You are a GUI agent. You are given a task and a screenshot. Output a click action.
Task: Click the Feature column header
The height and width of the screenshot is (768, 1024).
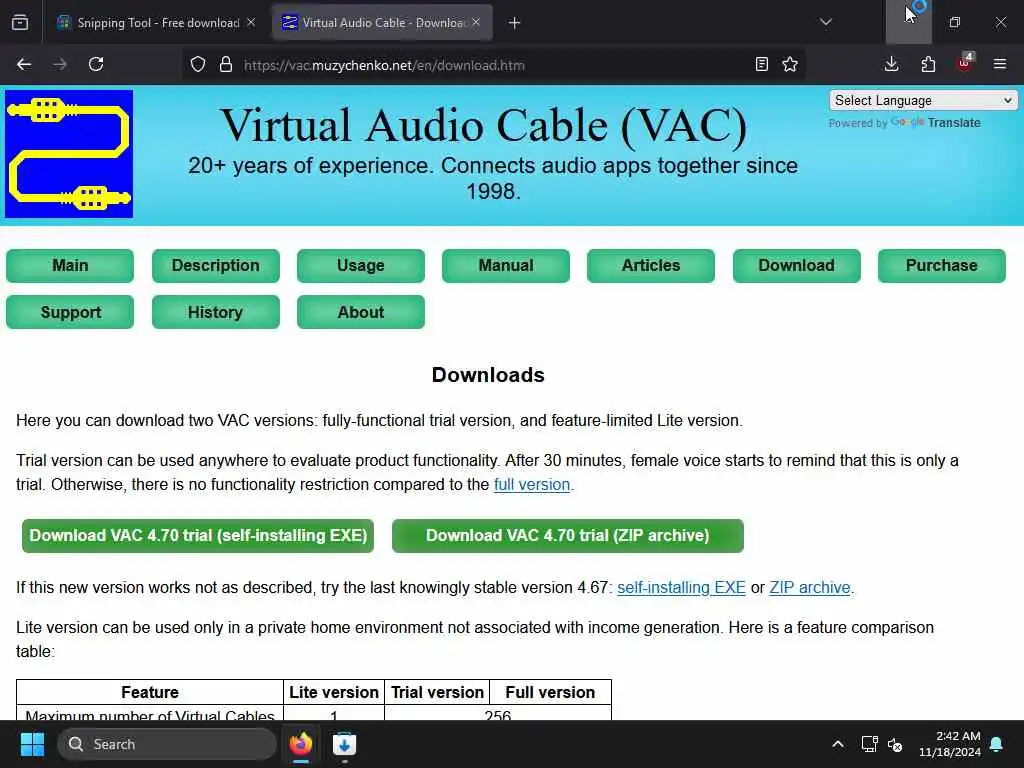click(x=150, y=692)
